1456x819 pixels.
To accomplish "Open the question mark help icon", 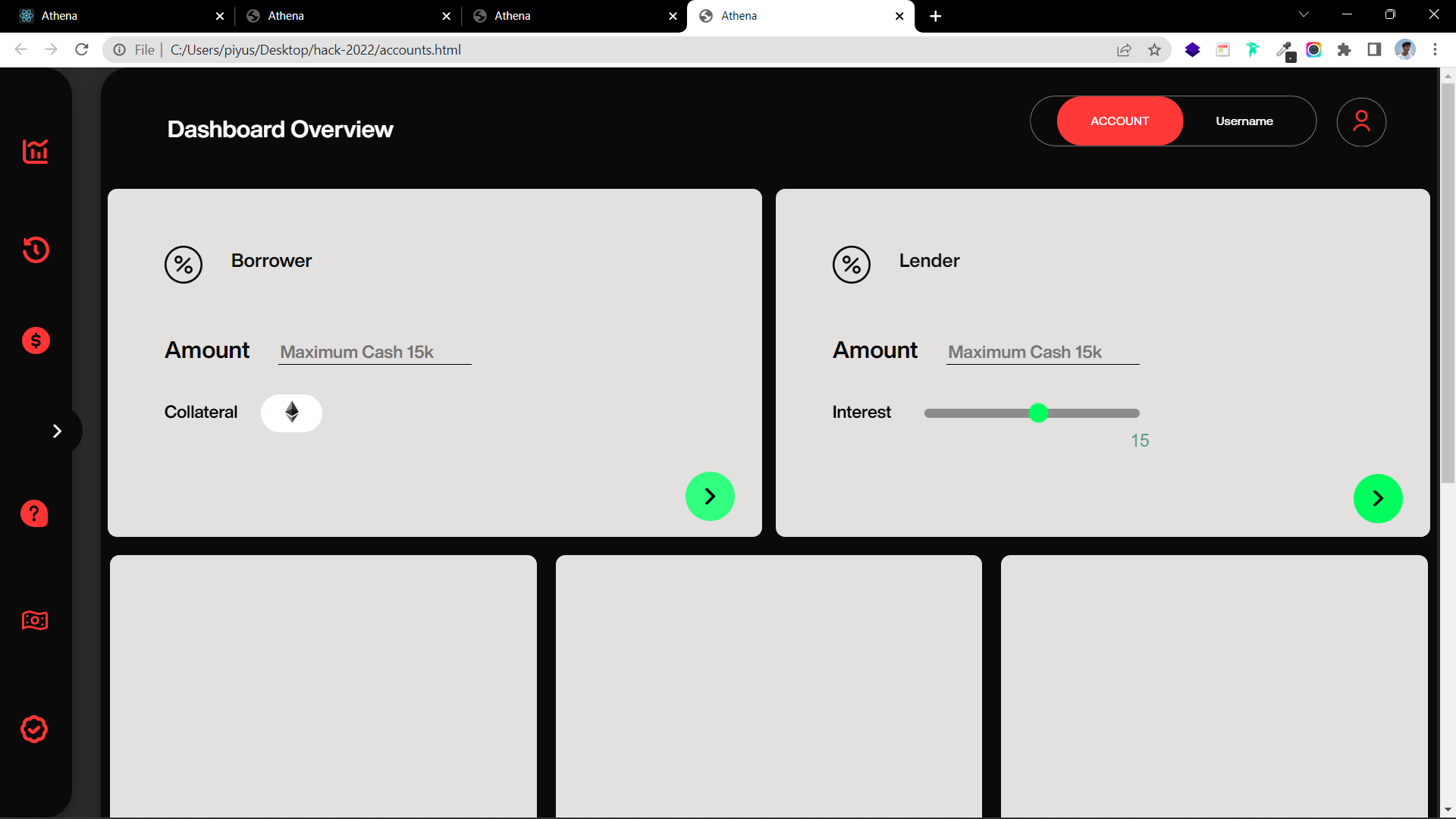I will click(x=34, y=514).
